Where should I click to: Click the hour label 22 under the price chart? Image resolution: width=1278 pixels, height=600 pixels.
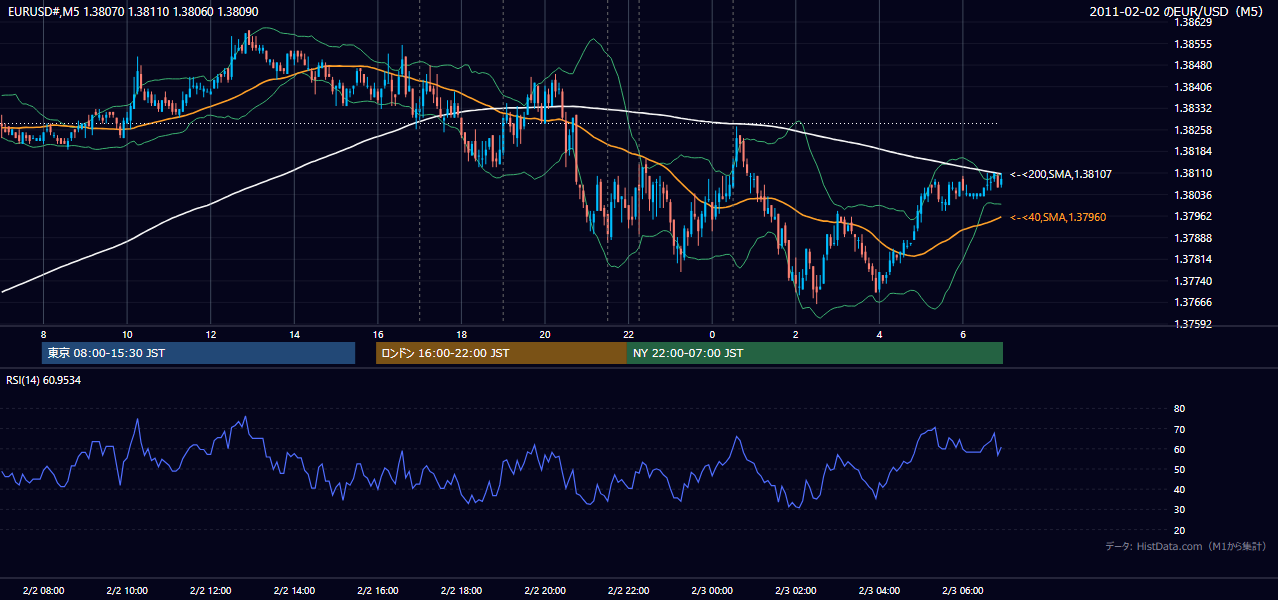click(x=628, y=334)
